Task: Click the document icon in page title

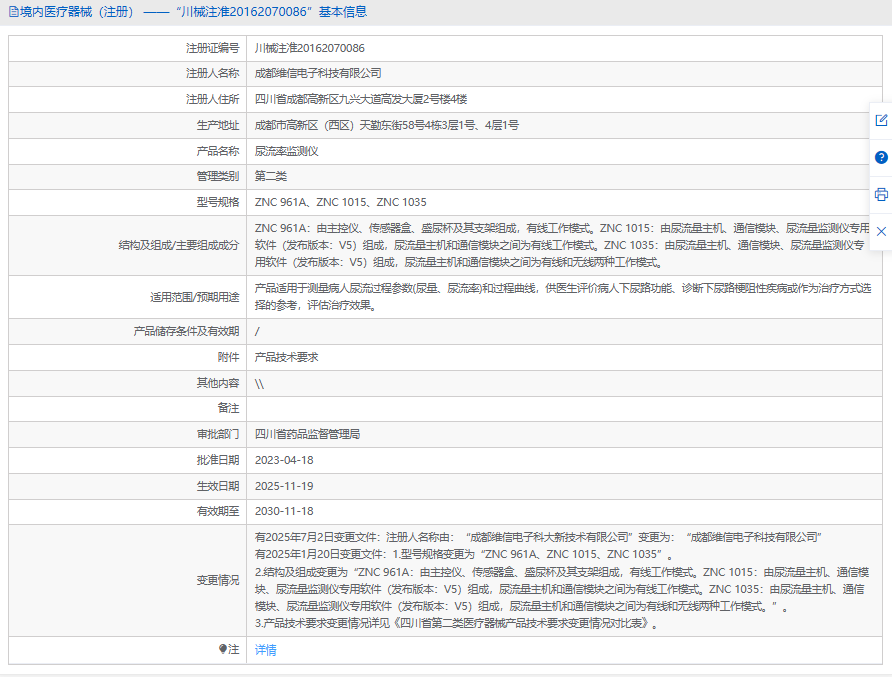Action: [14, 12]
